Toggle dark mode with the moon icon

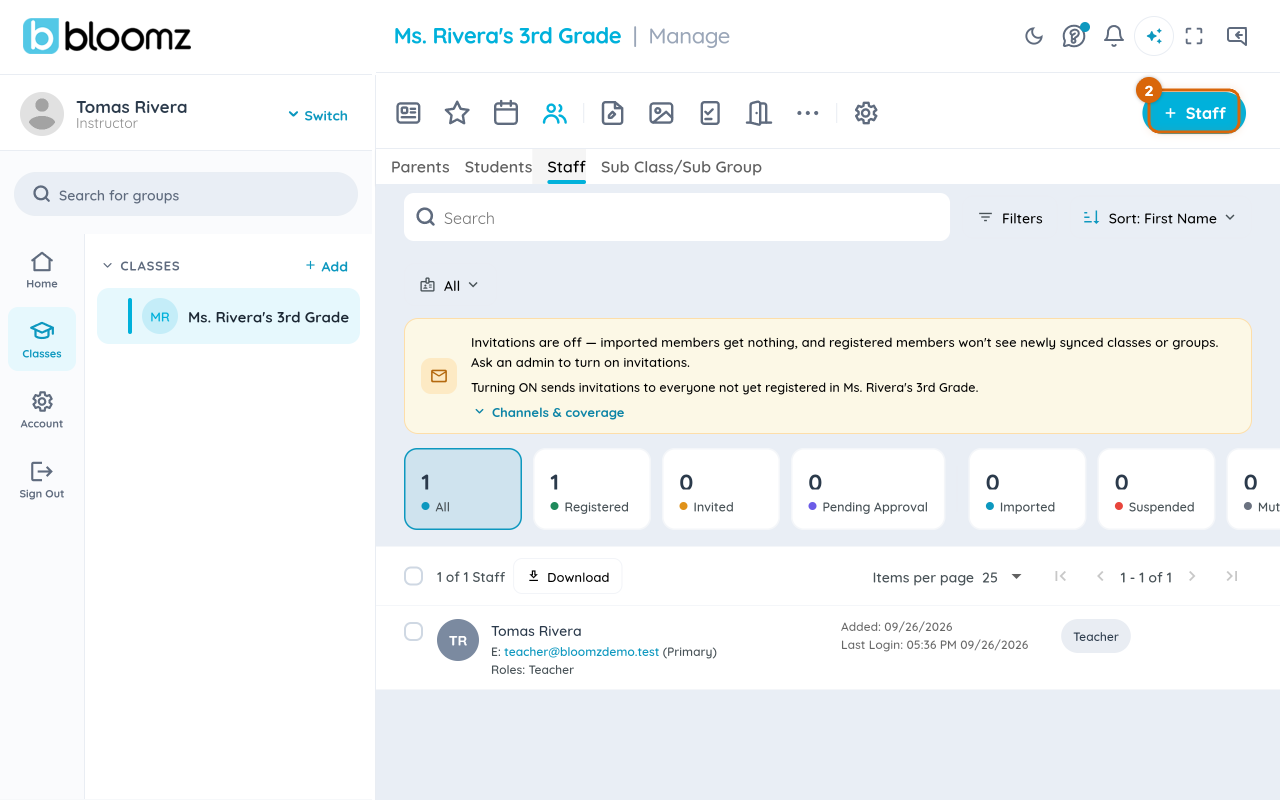(1034, 36)
